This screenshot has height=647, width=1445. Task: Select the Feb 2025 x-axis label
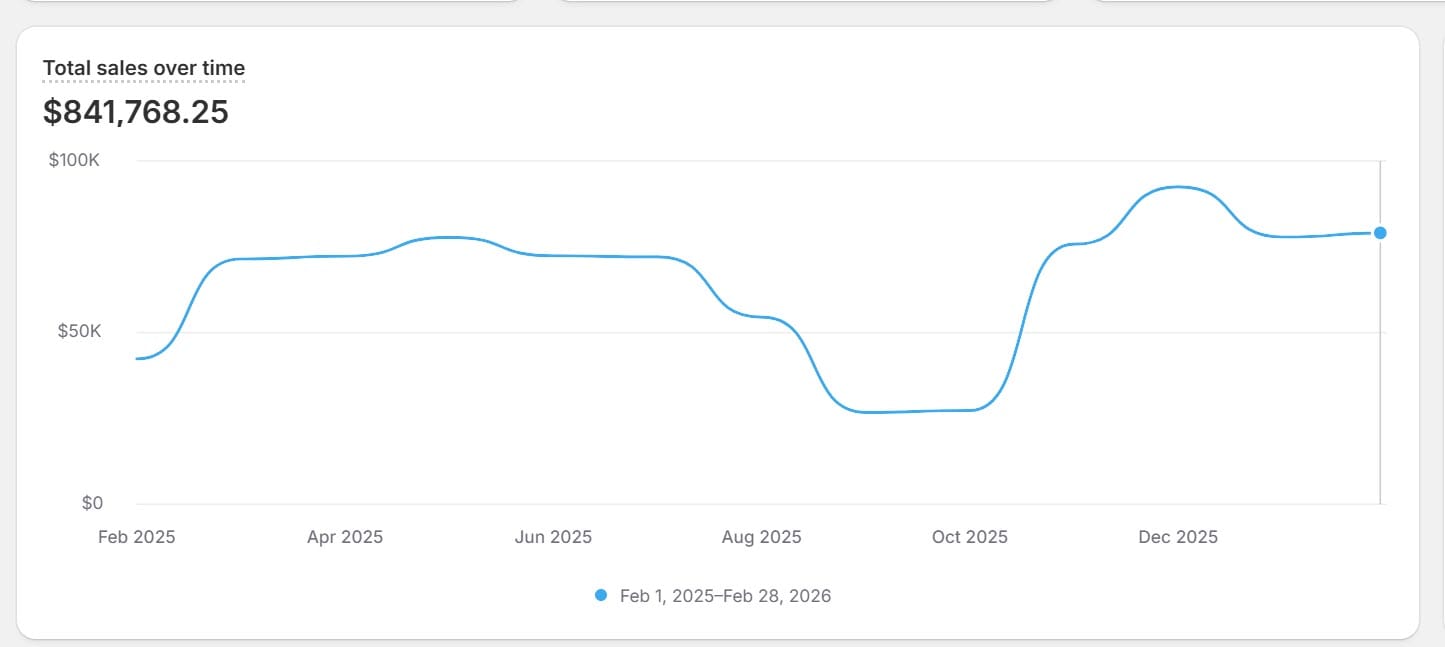136,537
